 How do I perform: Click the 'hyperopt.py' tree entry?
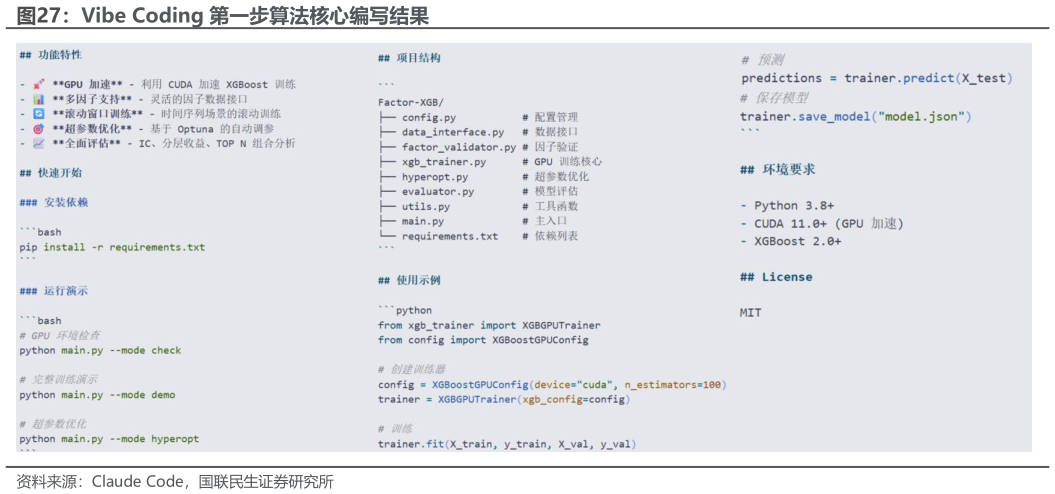[435, 176]
